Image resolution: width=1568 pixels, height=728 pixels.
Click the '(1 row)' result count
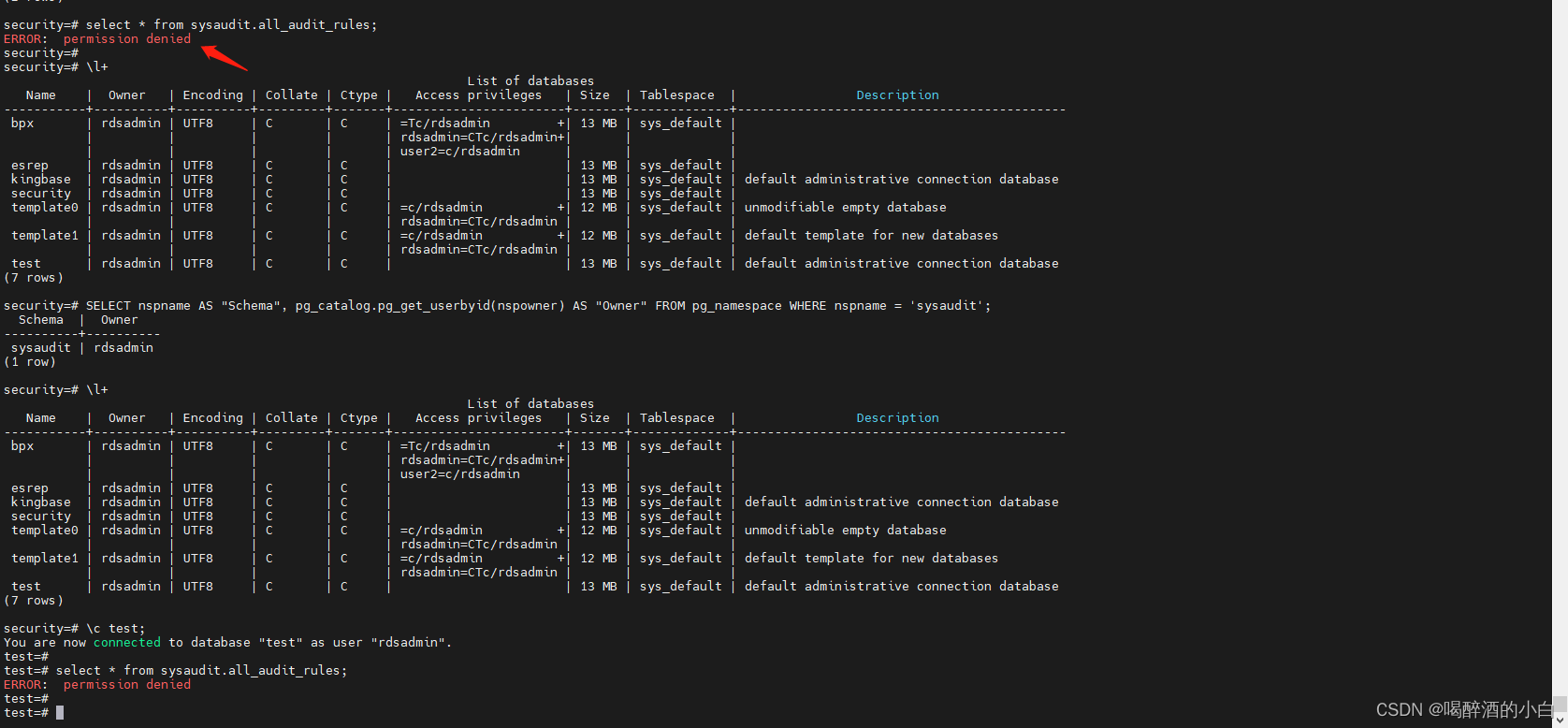(30, 362)
